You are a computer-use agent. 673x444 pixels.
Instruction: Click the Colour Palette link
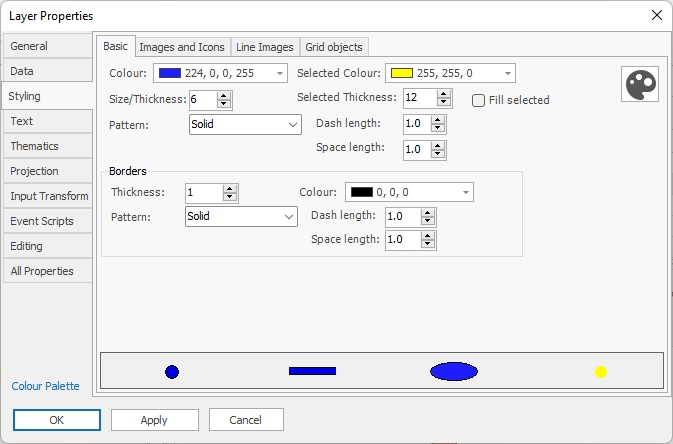click(45, 386)
